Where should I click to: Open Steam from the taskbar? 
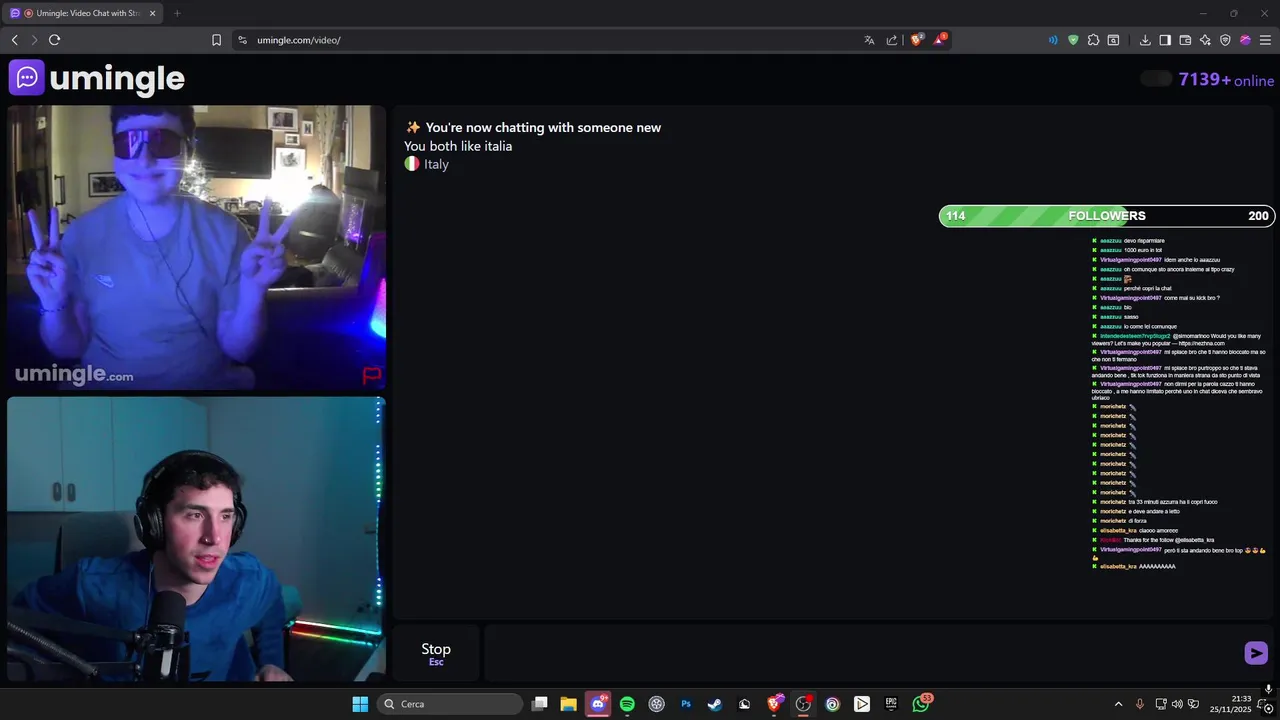pyautogui.click(x=715, y=704)
